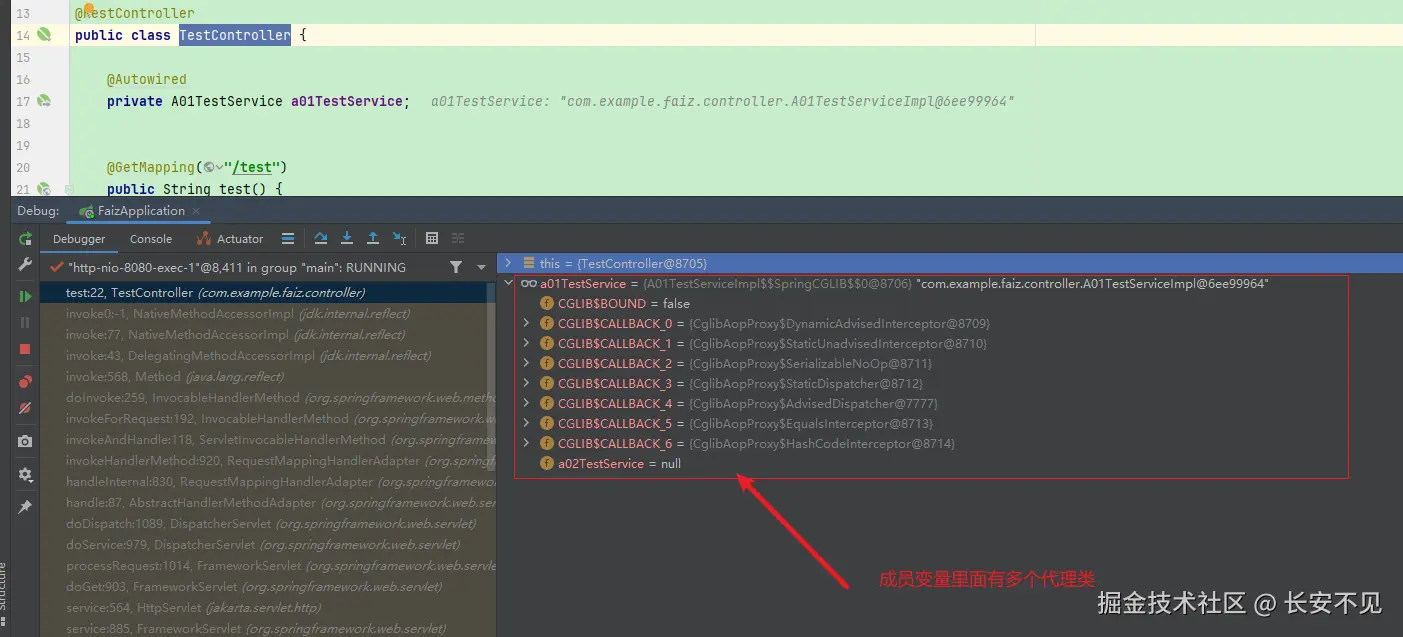Click the a01TestService field in the editor

click(346, 101)
